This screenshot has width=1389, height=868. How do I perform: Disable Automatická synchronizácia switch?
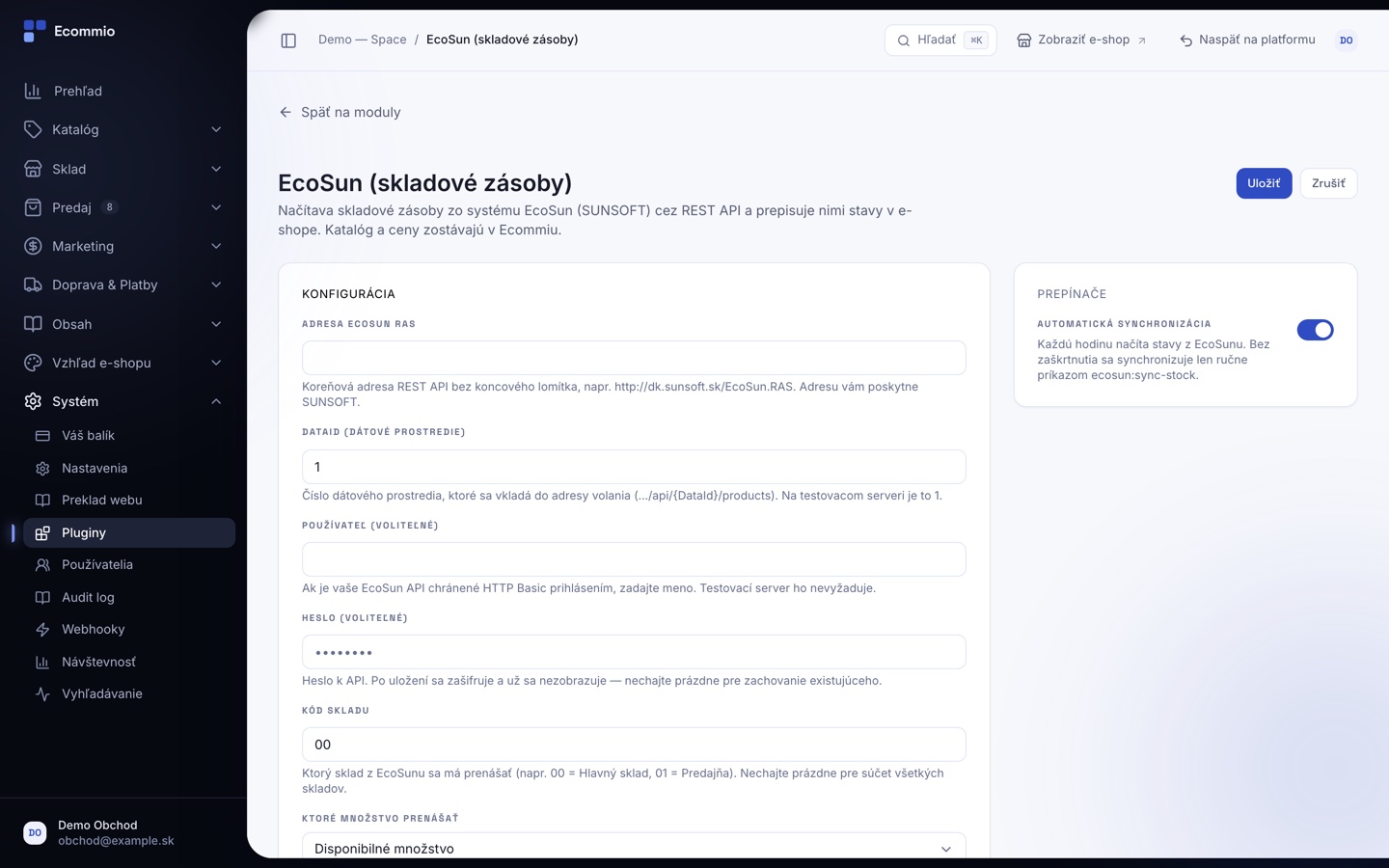tap(1315, 330)
